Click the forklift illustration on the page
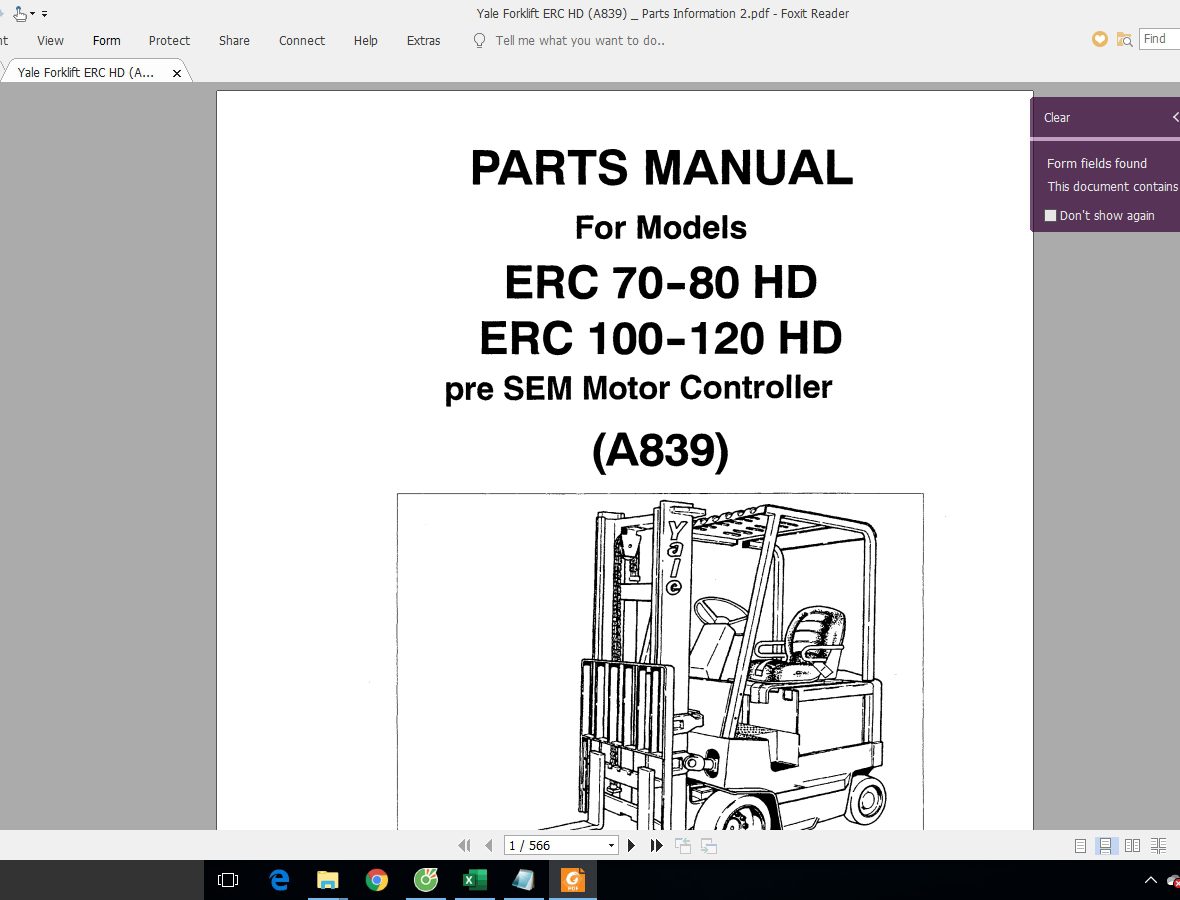 coord(660,662)
